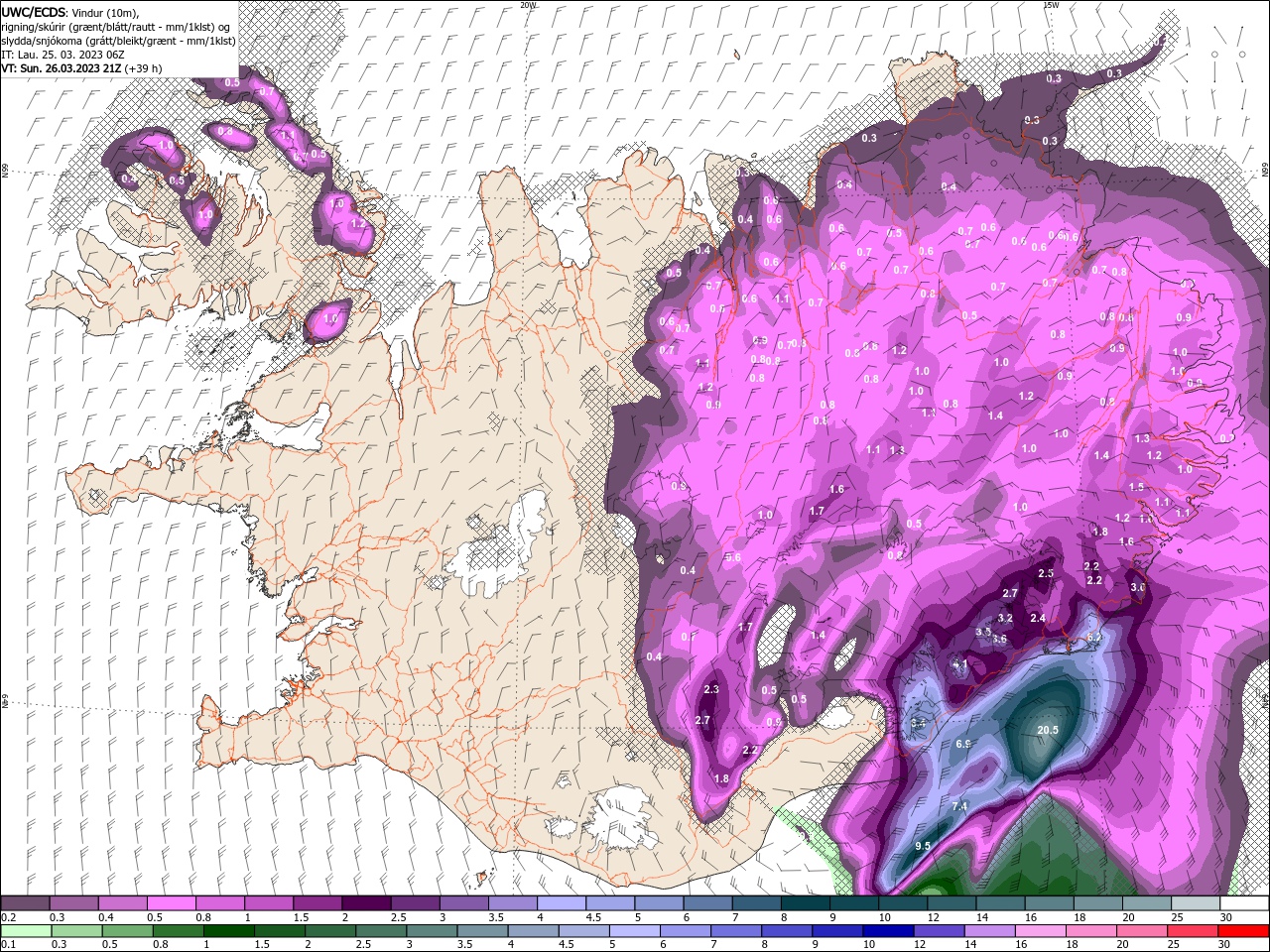The height and width of the screenshot is (952, 1270).
Task: Select the magenta 1.5 snow scale swatch
Action: [317, 903]
